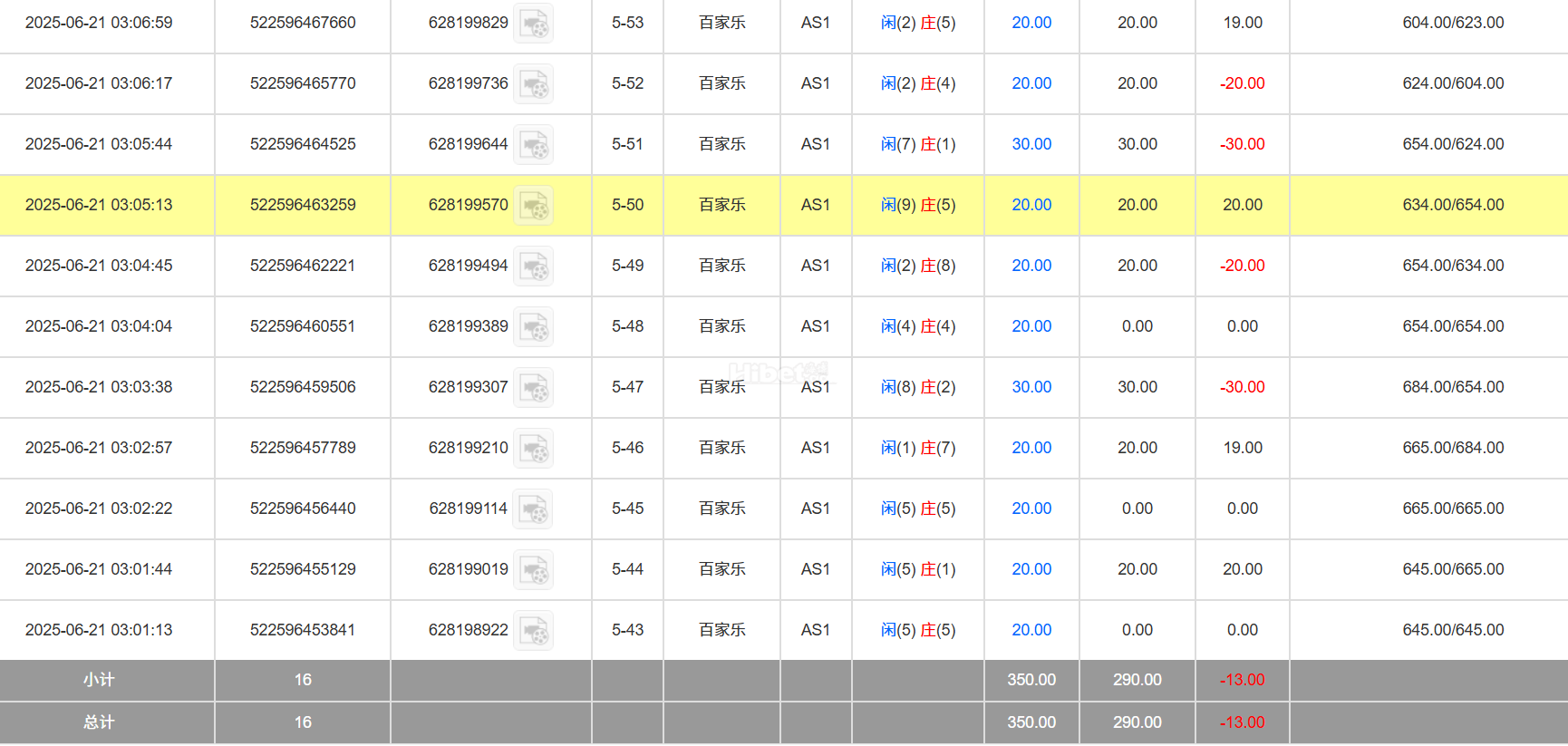Click video icon next to 628199494

(x=534, y=266)
